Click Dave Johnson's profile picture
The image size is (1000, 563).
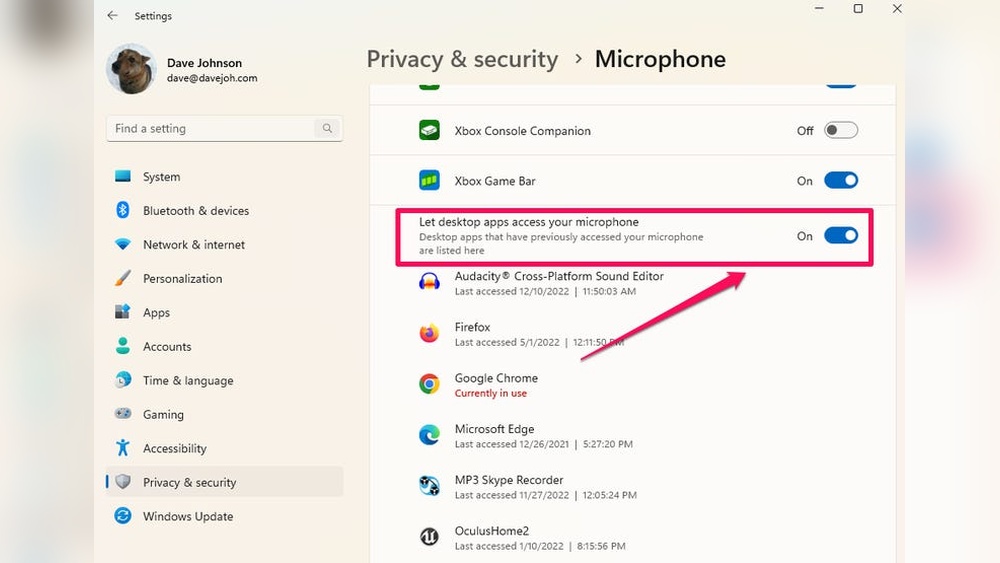pos(131,69)
